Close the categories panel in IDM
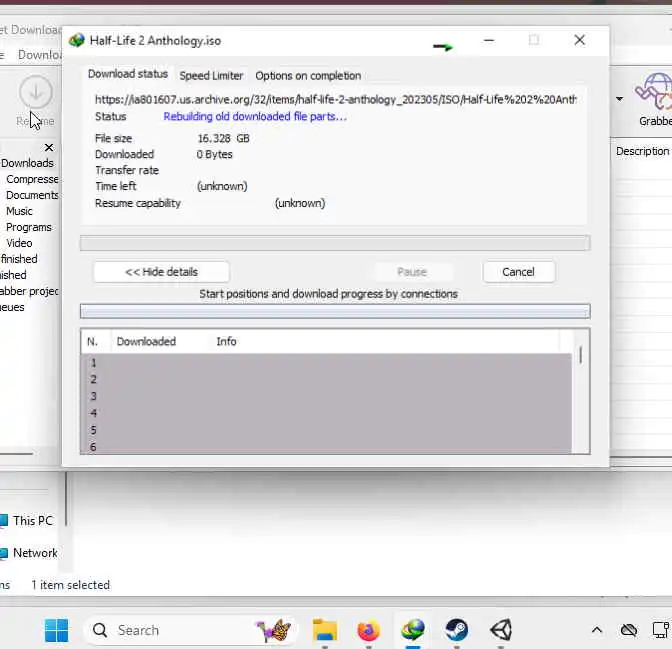Screen dimensions: 672x649 49,147
